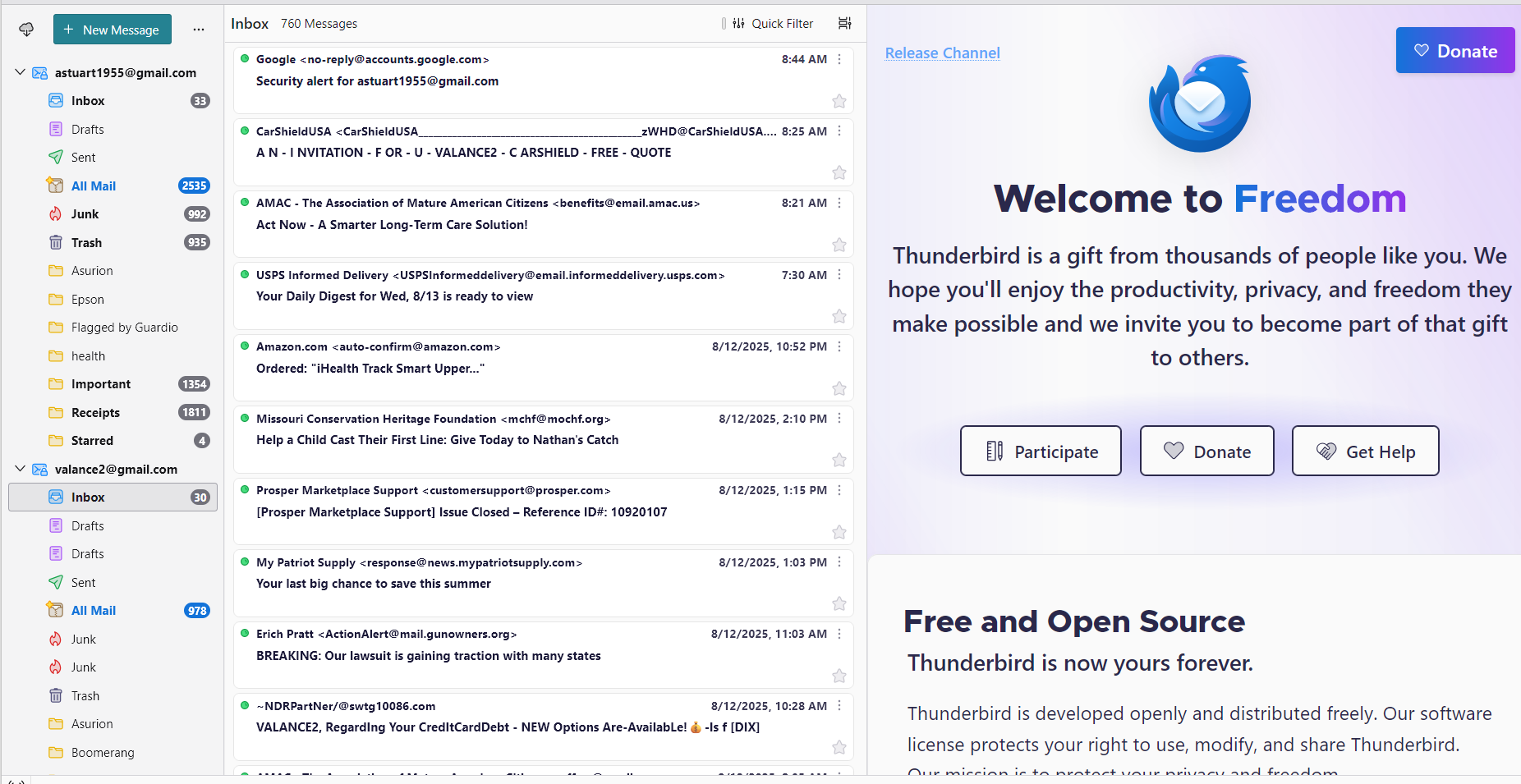Viewport: 1521px width, 784px height.
Task: Click the "760 Messages" count text
Action: click(x=319, y=24)
